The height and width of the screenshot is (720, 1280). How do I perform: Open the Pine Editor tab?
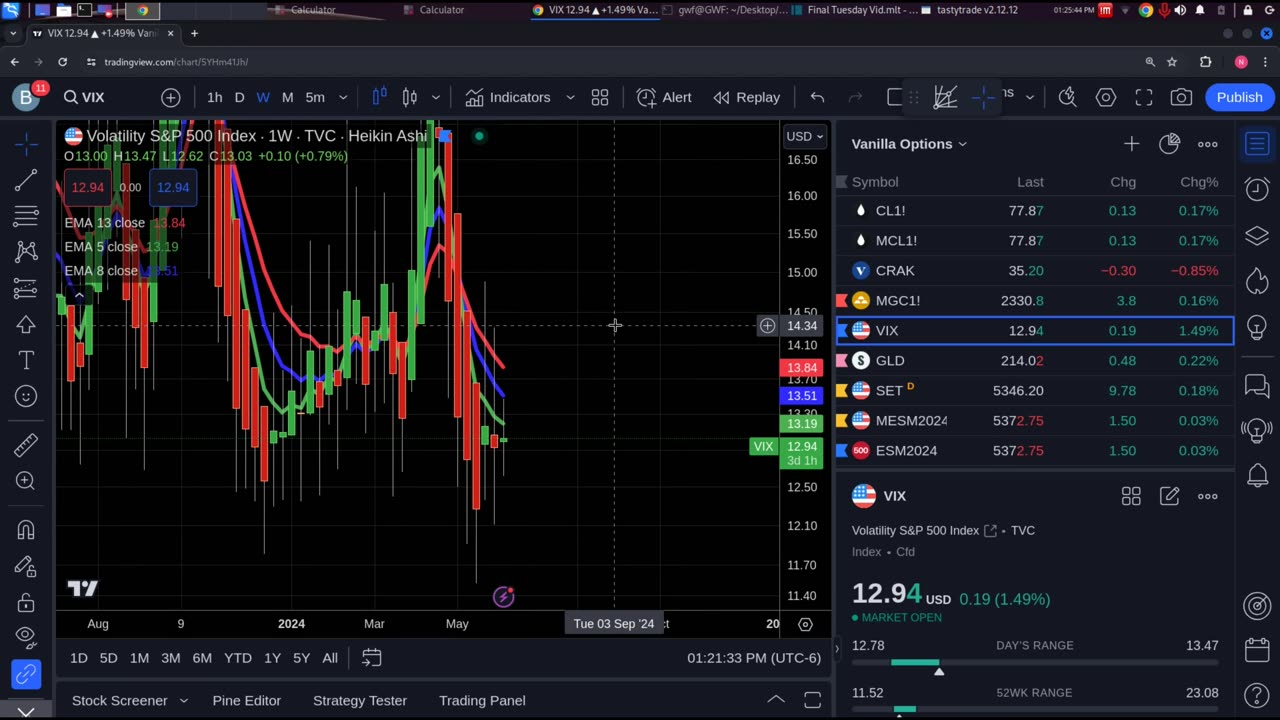click(x=246, y=700)
